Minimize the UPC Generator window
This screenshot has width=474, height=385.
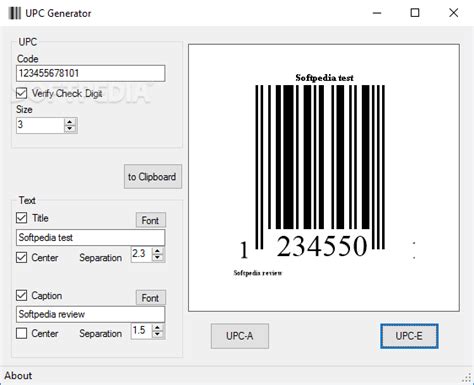point(377,13)
